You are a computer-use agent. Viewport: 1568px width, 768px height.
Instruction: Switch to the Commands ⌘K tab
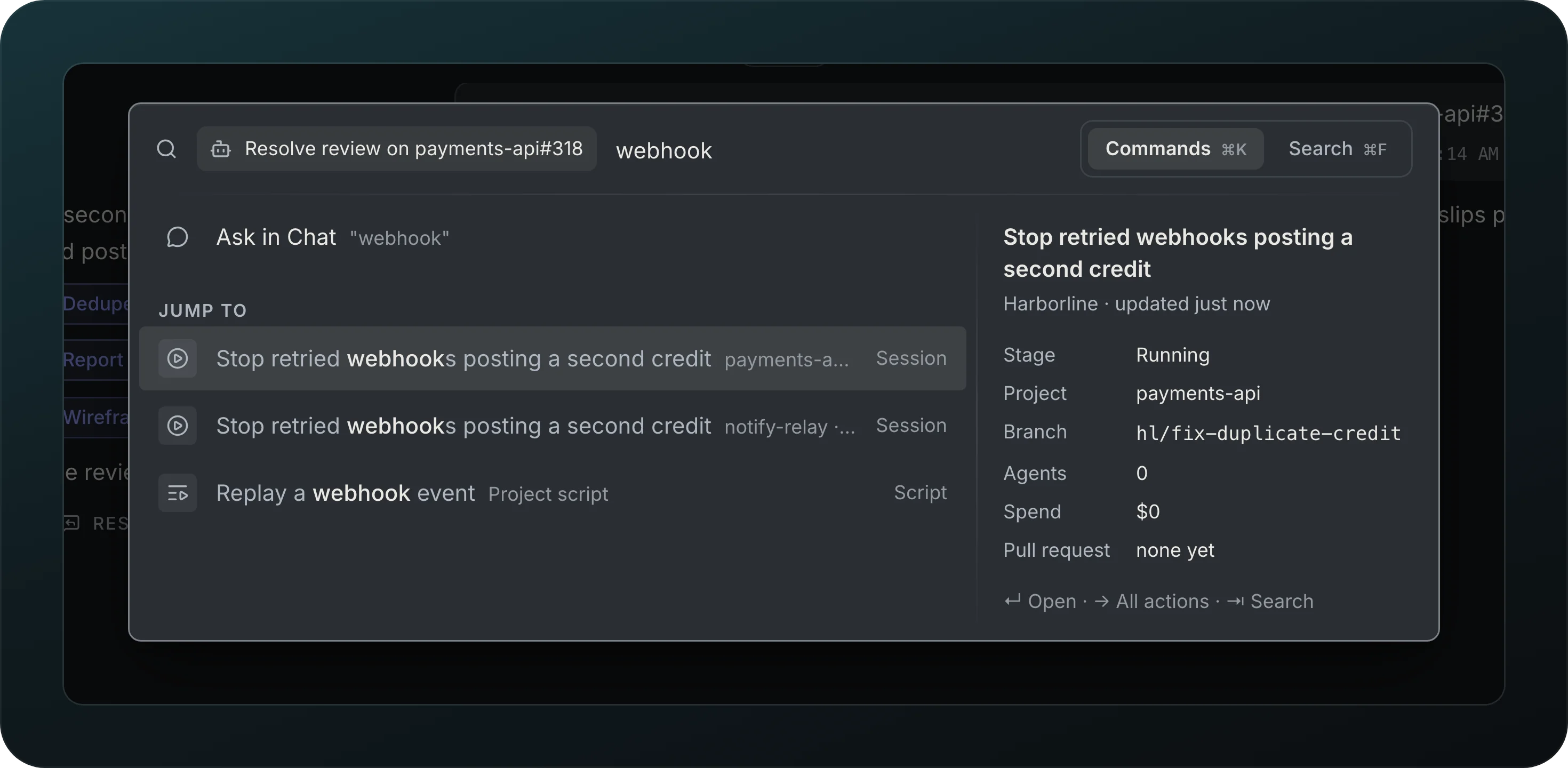[x=1175, y=149]
